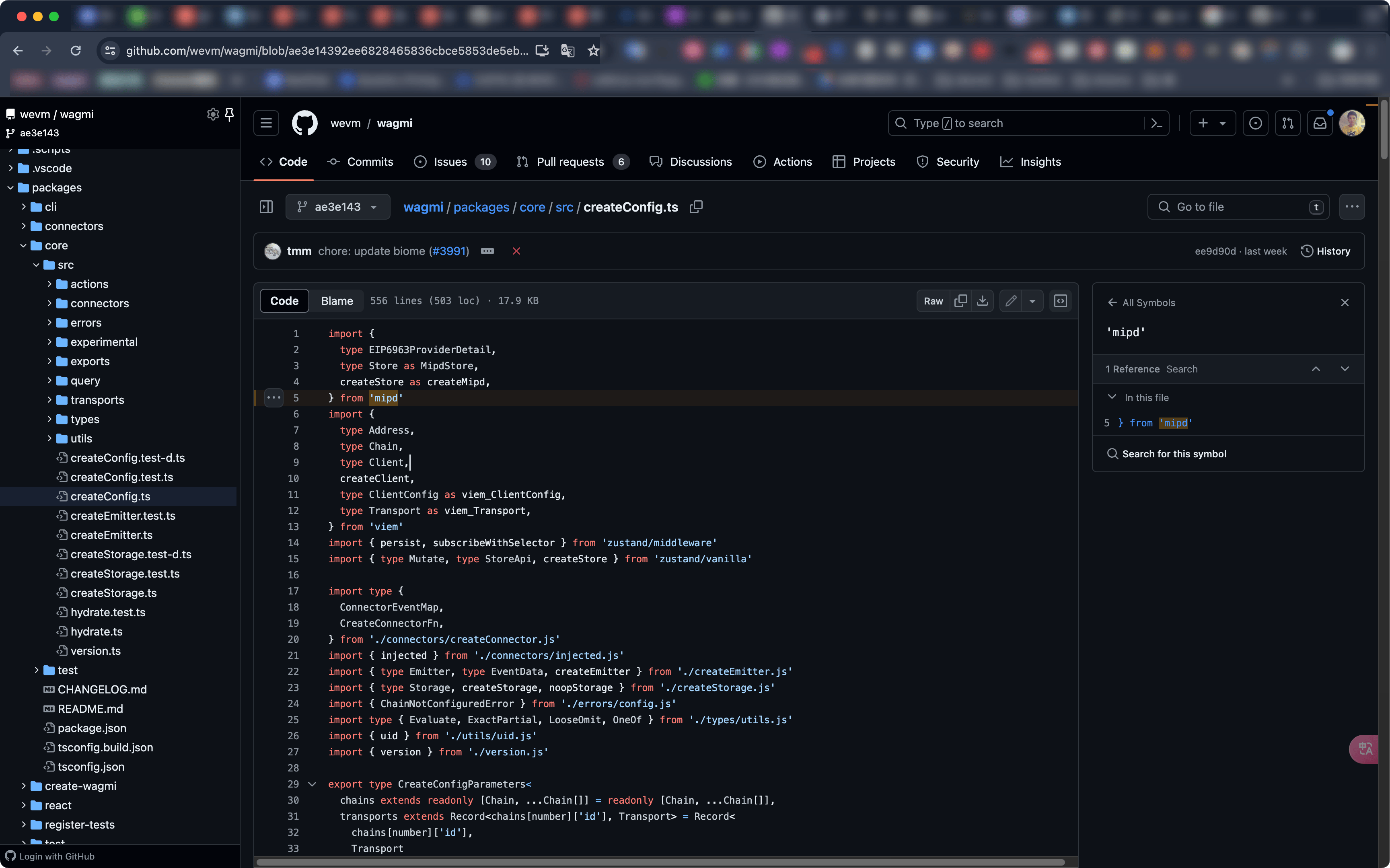Open the GitHub global navigation menu
Image resolution: width=1390 pixels, height=868 pixels.
266,123
